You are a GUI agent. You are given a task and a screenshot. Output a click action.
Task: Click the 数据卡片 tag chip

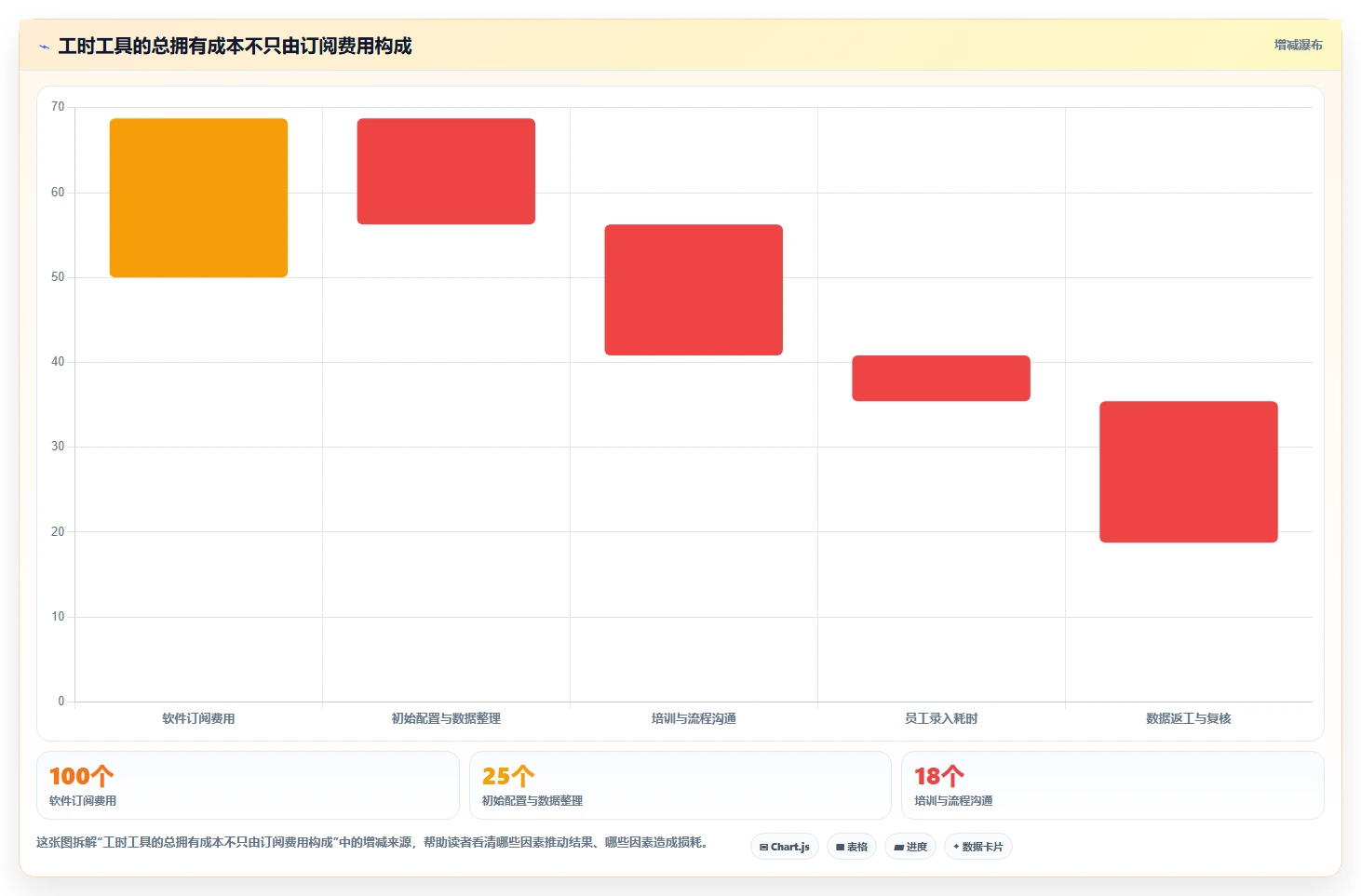pos(978,847)
